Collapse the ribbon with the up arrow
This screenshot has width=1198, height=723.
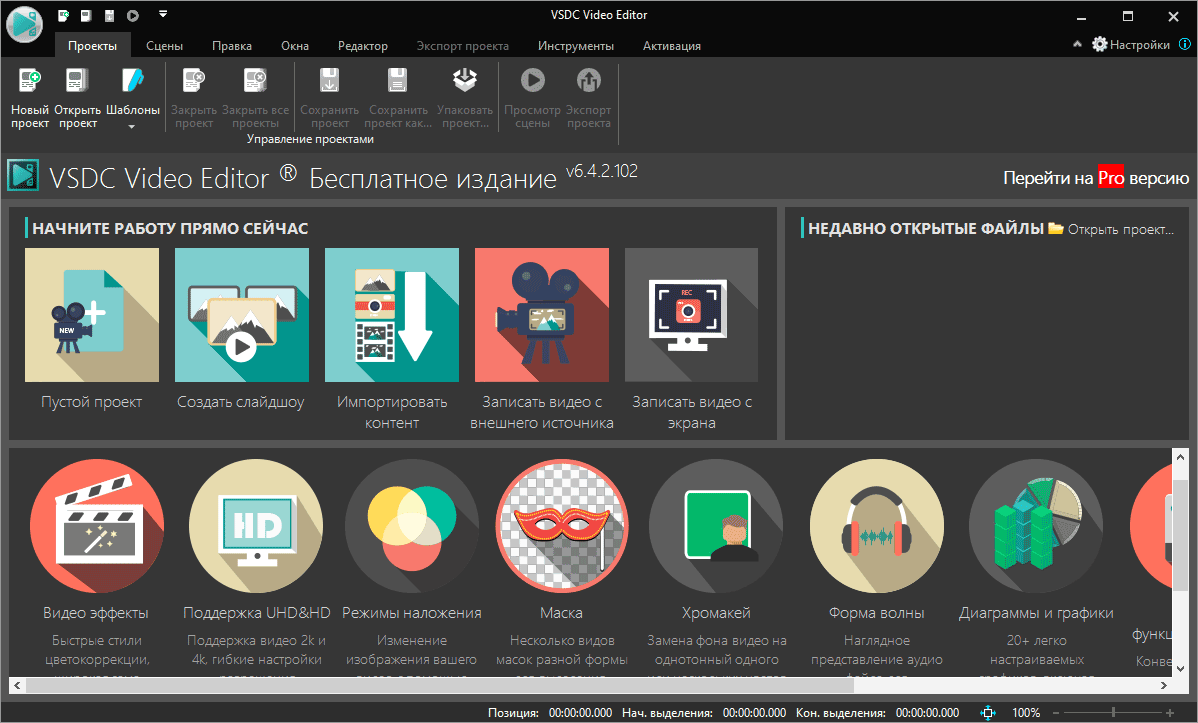1077,44
